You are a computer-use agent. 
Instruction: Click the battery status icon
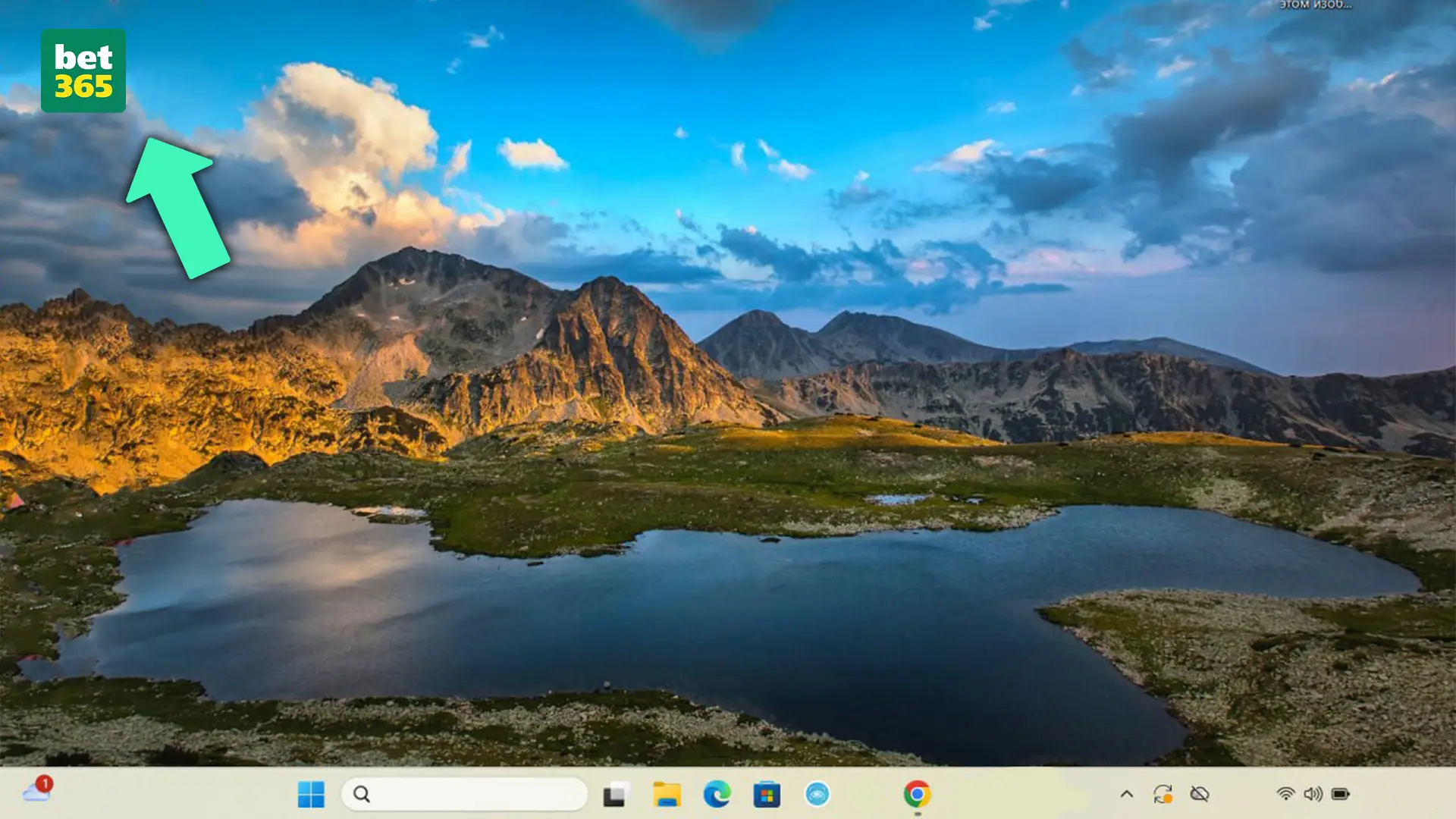1341,794
